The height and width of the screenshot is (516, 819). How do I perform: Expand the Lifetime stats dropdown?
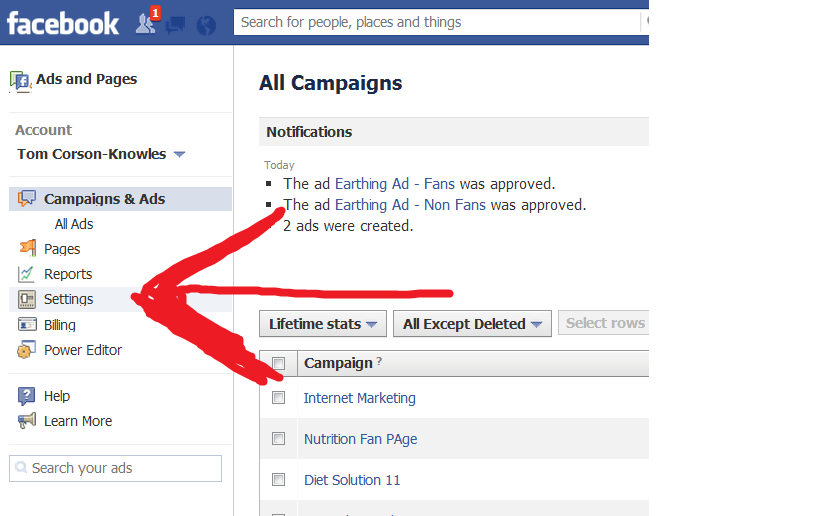[323, 324]
